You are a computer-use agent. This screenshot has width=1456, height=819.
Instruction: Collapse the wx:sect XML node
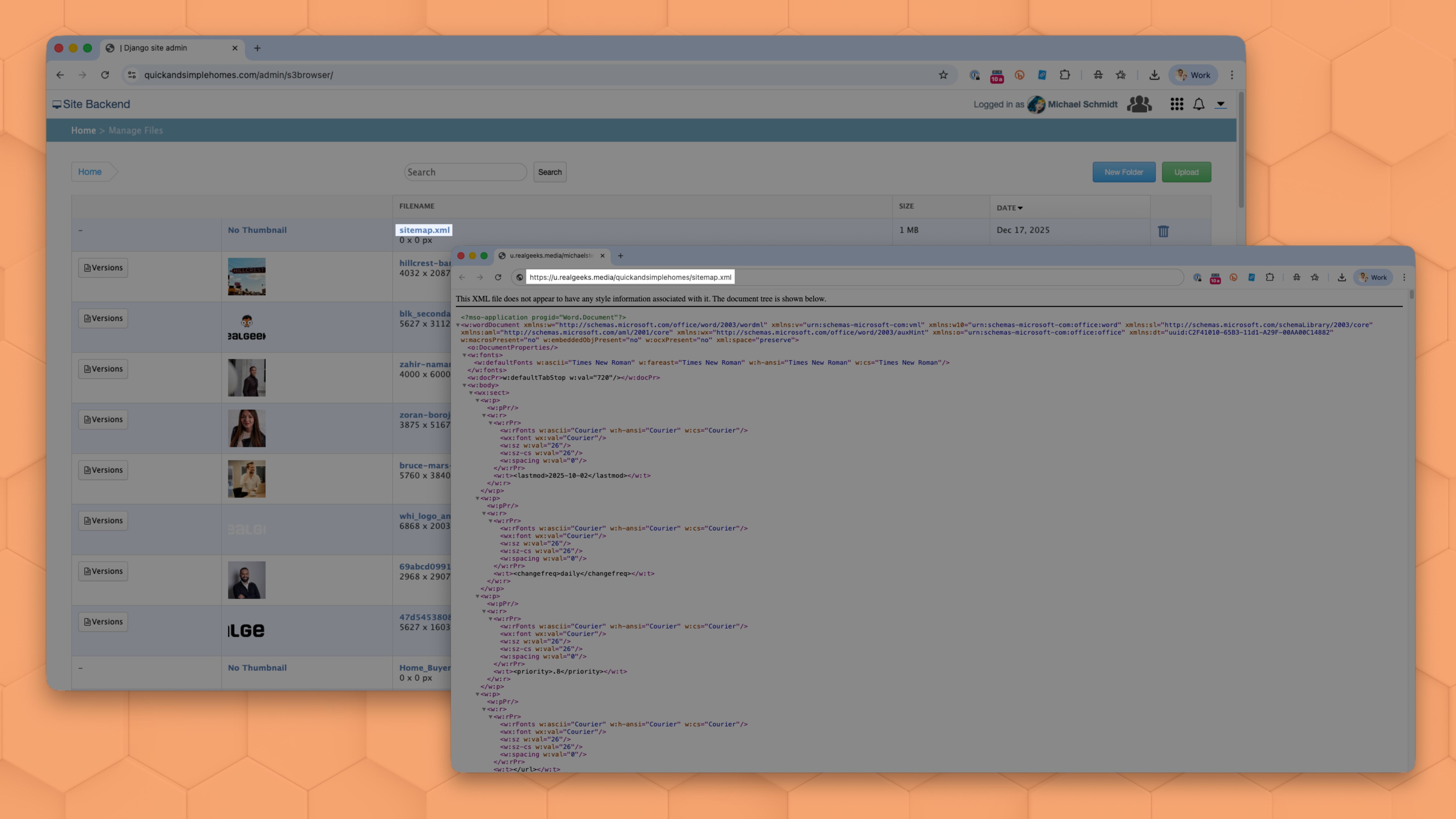click(x=471, y=393)
